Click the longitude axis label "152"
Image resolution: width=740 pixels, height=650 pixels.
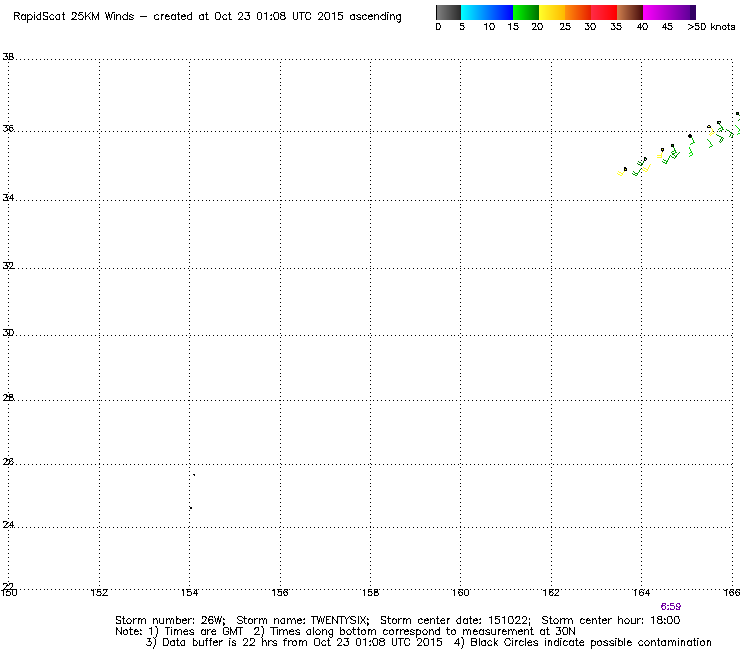[x=99, y=592]
